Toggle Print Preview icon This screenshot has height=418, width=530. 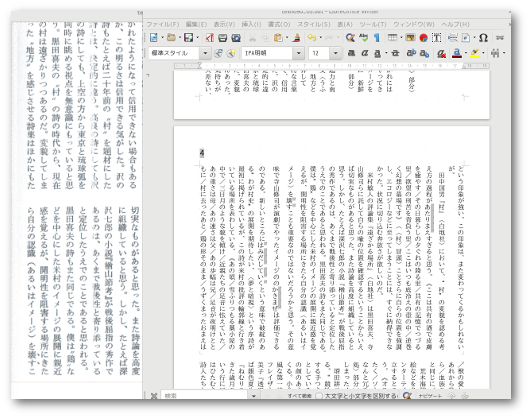coord(236,38)
